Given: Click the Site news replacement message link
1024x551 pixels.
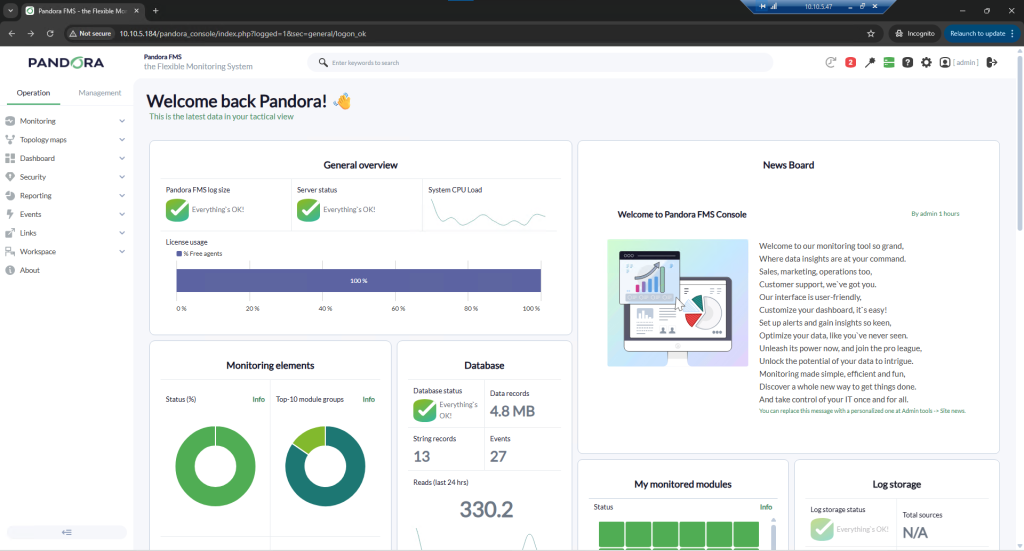Looking at the screenshot, I should click(x=862, y=411).
